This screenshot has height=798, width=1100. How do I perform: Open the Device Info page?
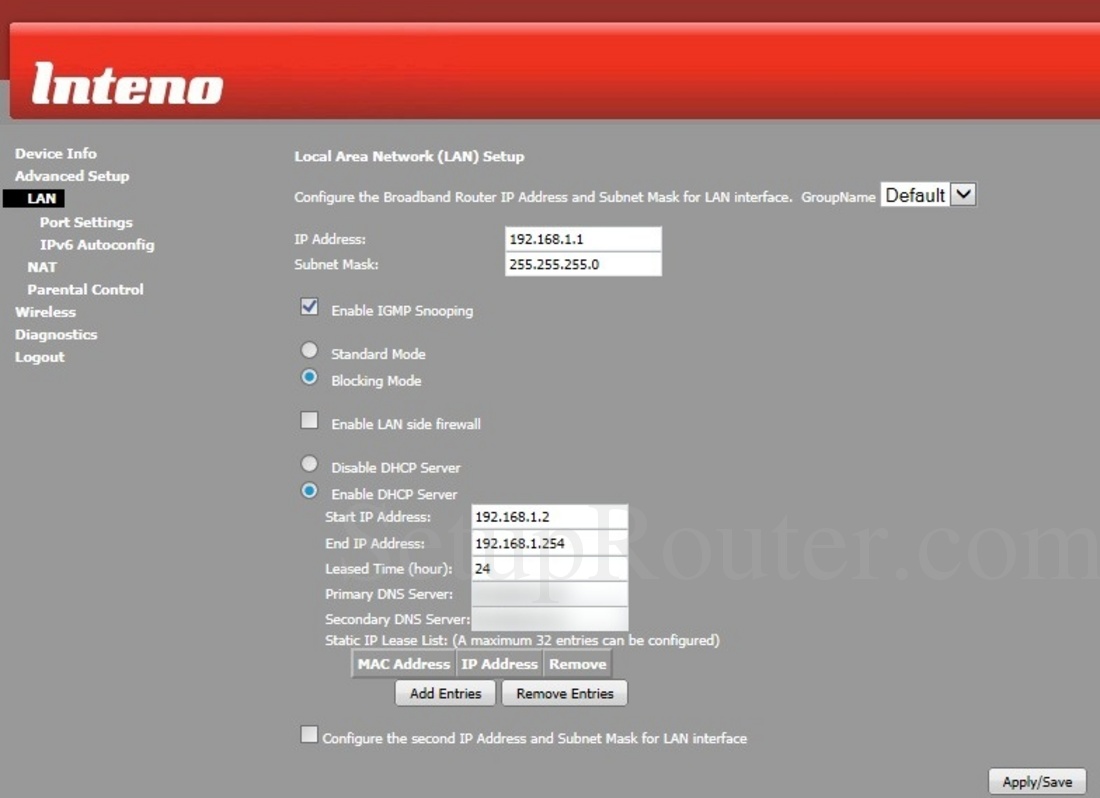55,153
